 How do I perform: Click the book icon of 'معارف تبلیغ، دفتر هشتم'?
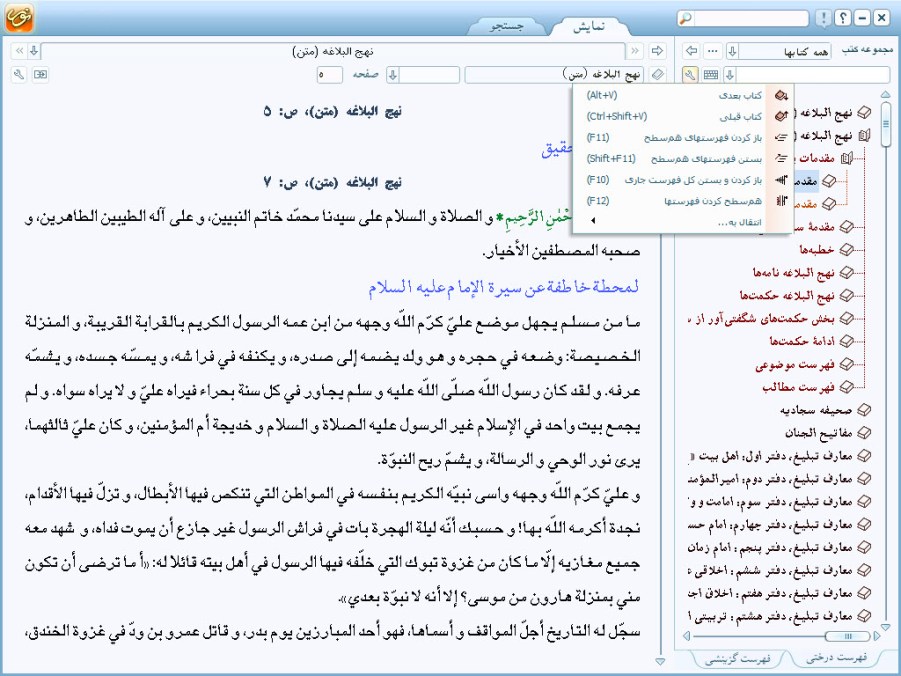point(864,616)
